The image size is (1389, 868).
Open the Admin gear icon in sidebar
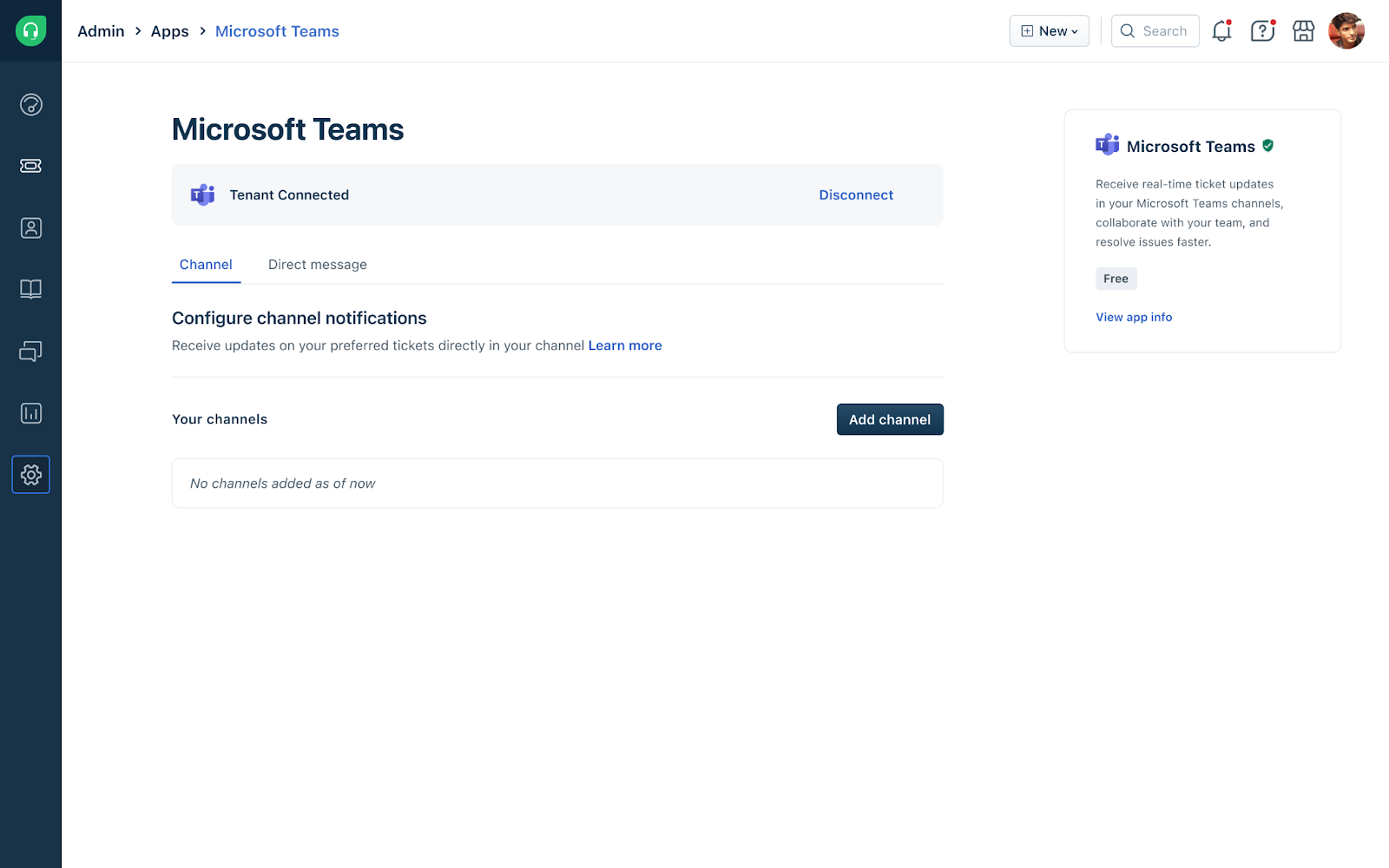[30, 475]
